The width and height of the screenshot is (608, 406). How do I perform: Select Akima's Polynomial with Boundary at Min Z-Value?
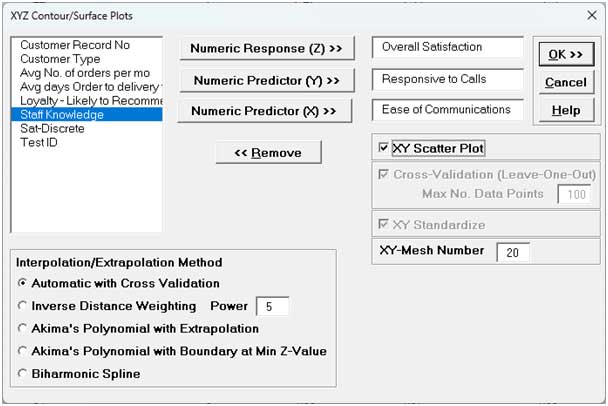(22, 351)
